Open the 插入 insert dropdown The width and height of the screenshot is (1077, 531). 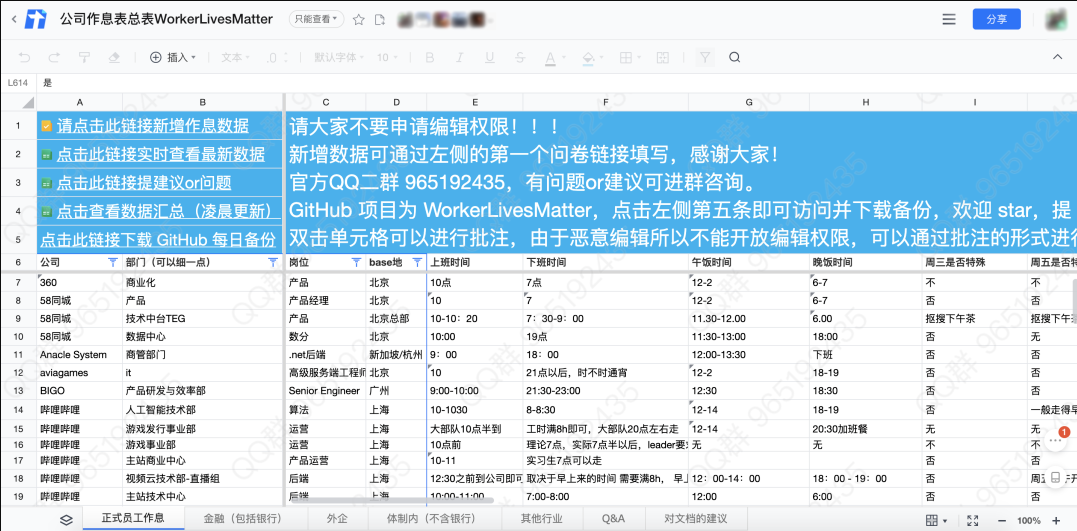(173, 57)
